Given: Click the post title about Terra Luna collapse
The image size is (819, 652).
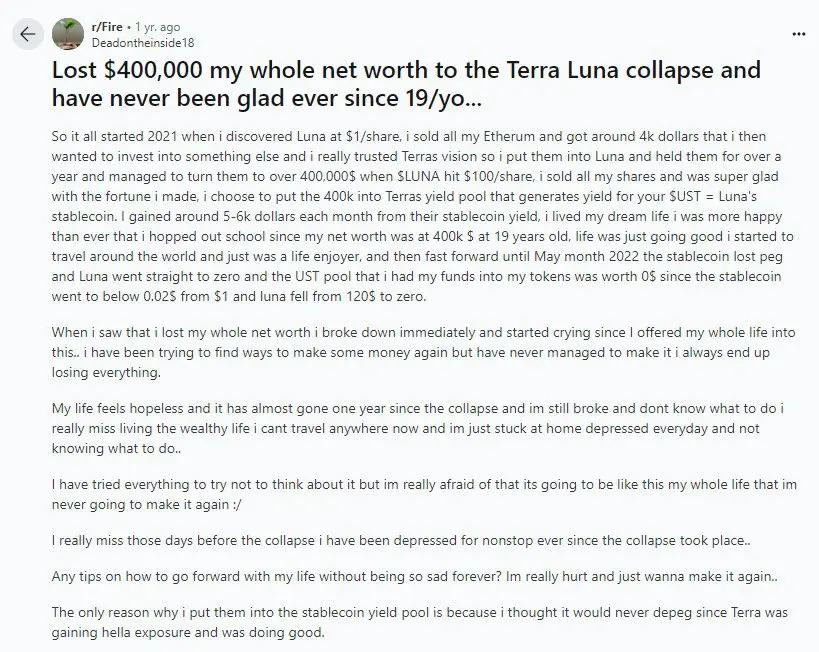Looking at the screenshot, I should 406,84.
